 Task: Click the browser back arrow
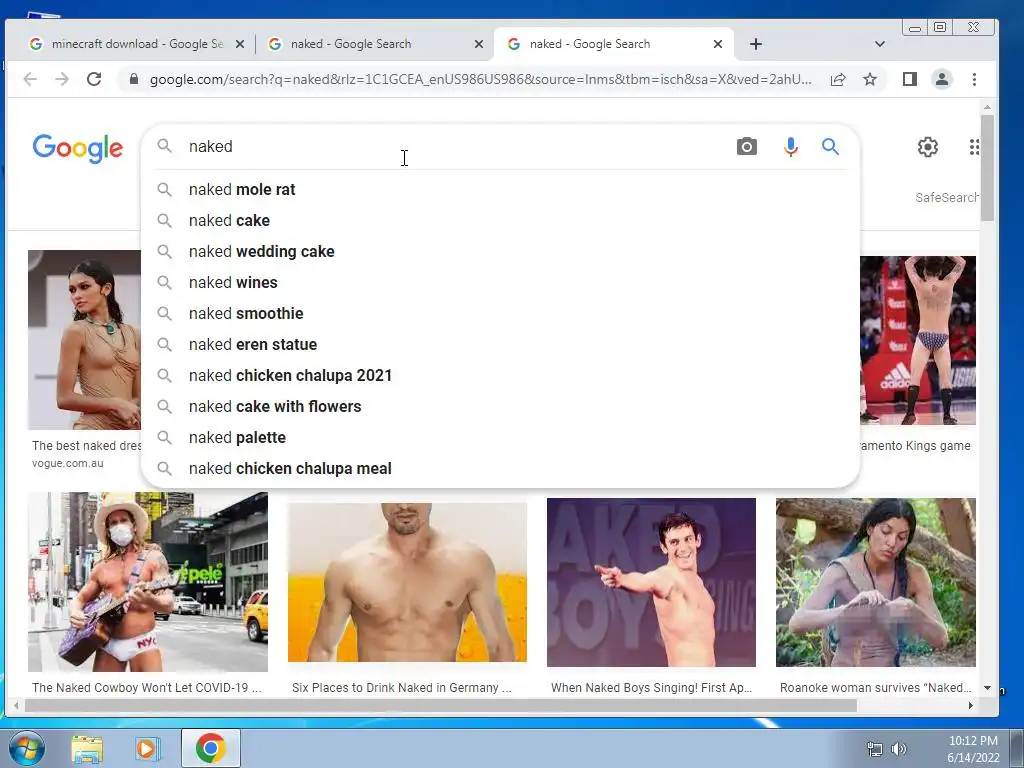30,79
